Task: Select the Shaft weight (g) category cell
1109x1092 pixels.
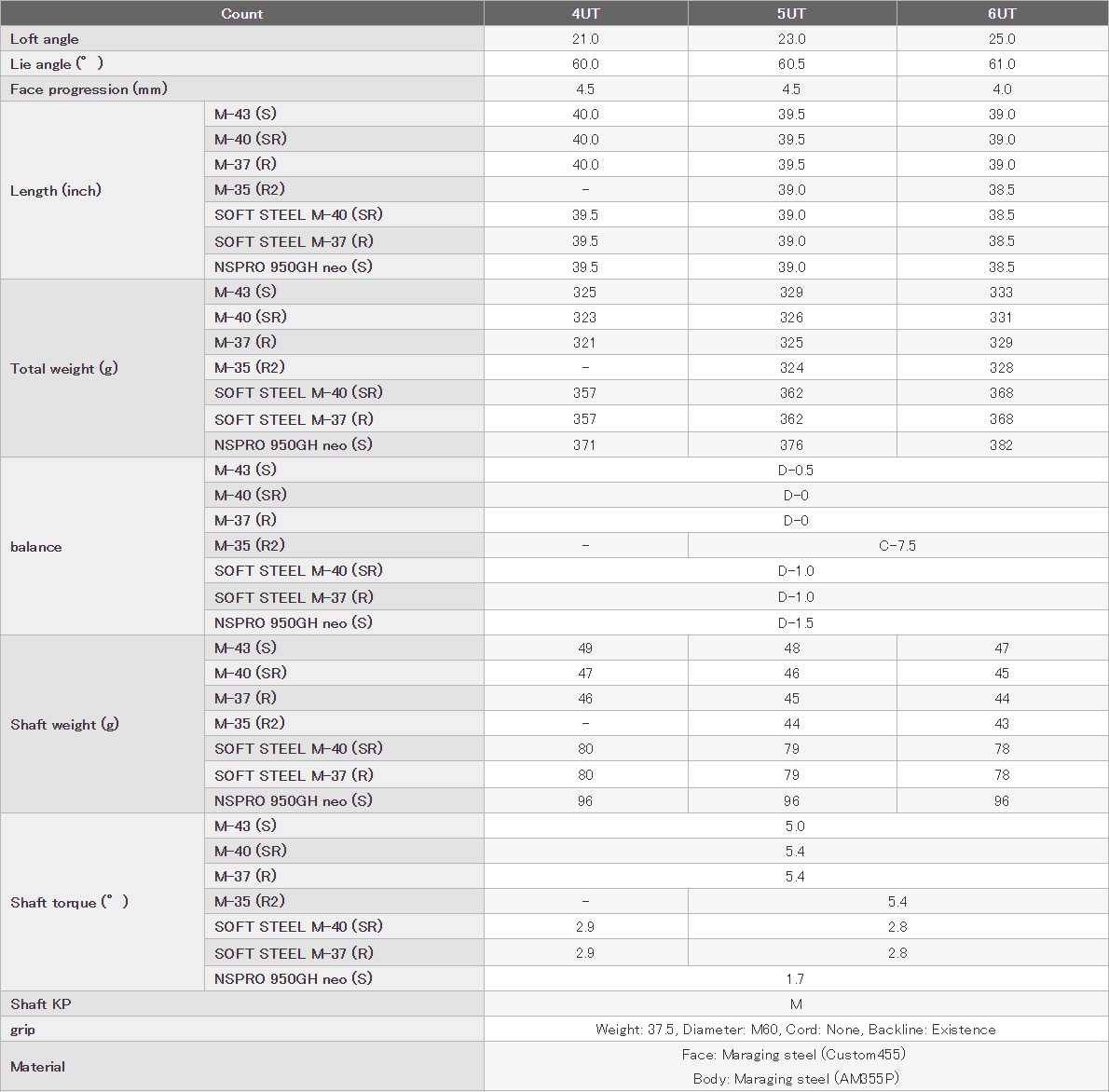Action: (64, 724)
